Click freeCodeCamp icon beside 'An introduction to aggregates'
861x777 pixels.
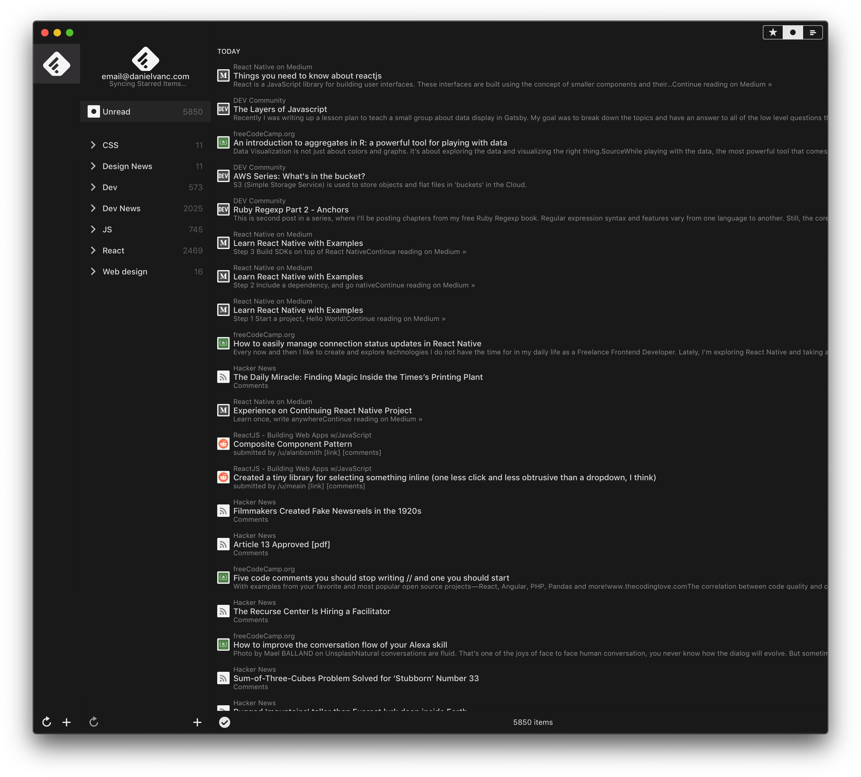[223, 142]
